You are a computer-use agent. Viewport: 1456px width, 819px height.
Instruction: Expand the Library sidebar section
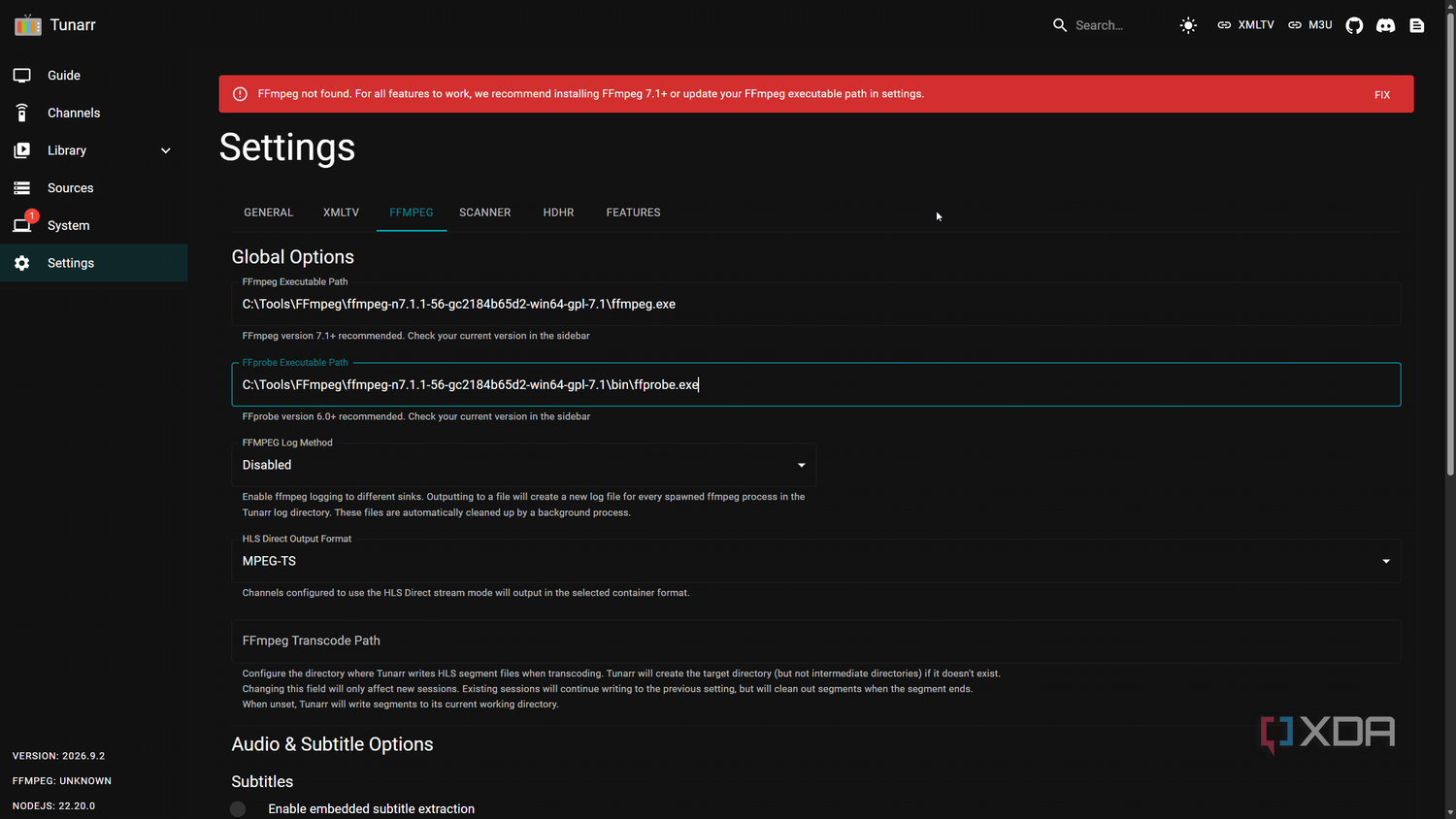click(x=166, y=150)
